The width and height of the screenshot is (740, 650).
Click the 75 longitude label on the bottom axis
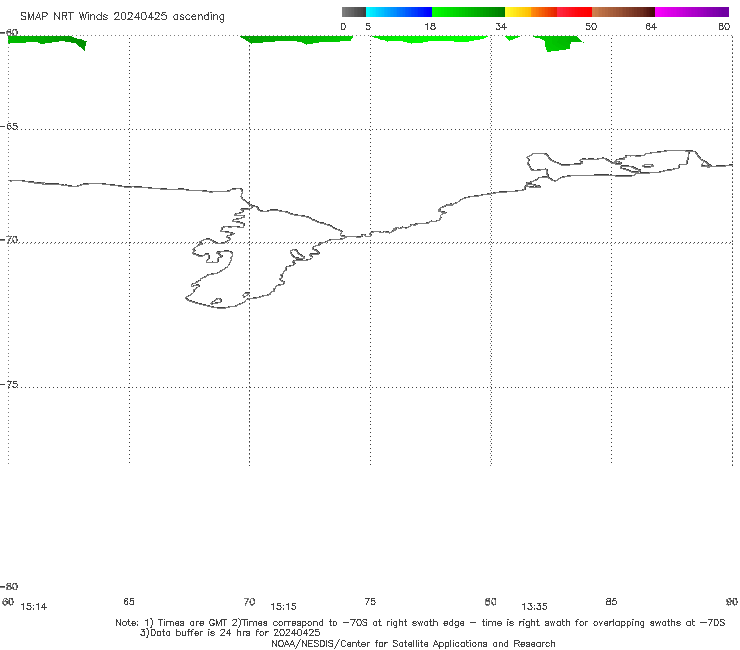(x=370, y=602)
